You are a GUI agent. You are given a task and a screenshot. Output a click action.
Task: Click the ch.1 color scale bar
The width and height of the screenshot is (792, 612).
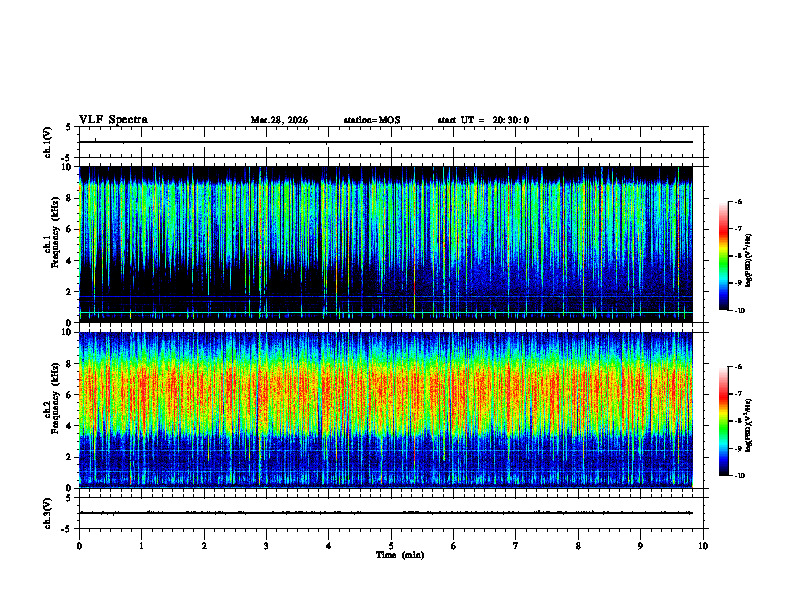(x=724, y=256)
